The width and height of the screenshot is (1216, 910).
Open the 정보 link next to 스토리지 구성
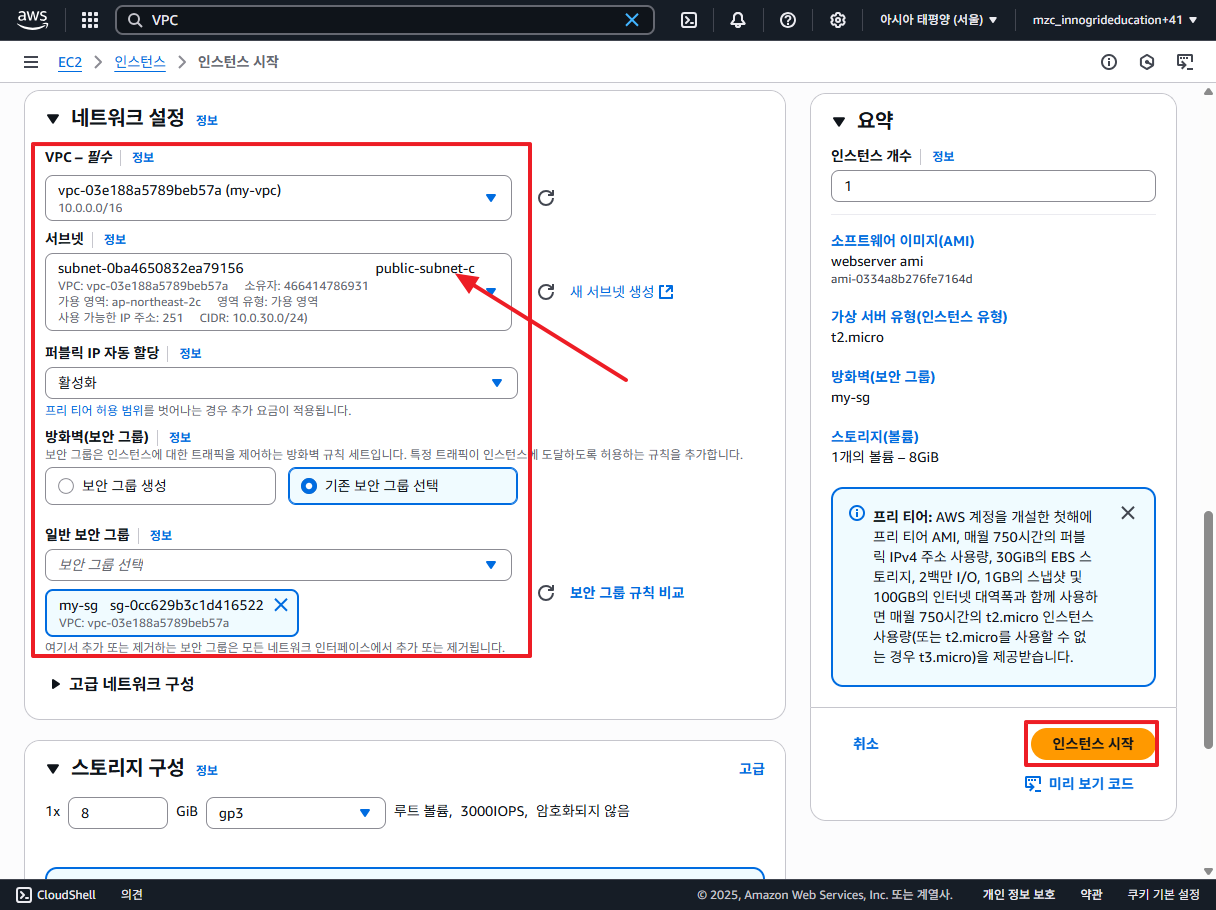207,770
